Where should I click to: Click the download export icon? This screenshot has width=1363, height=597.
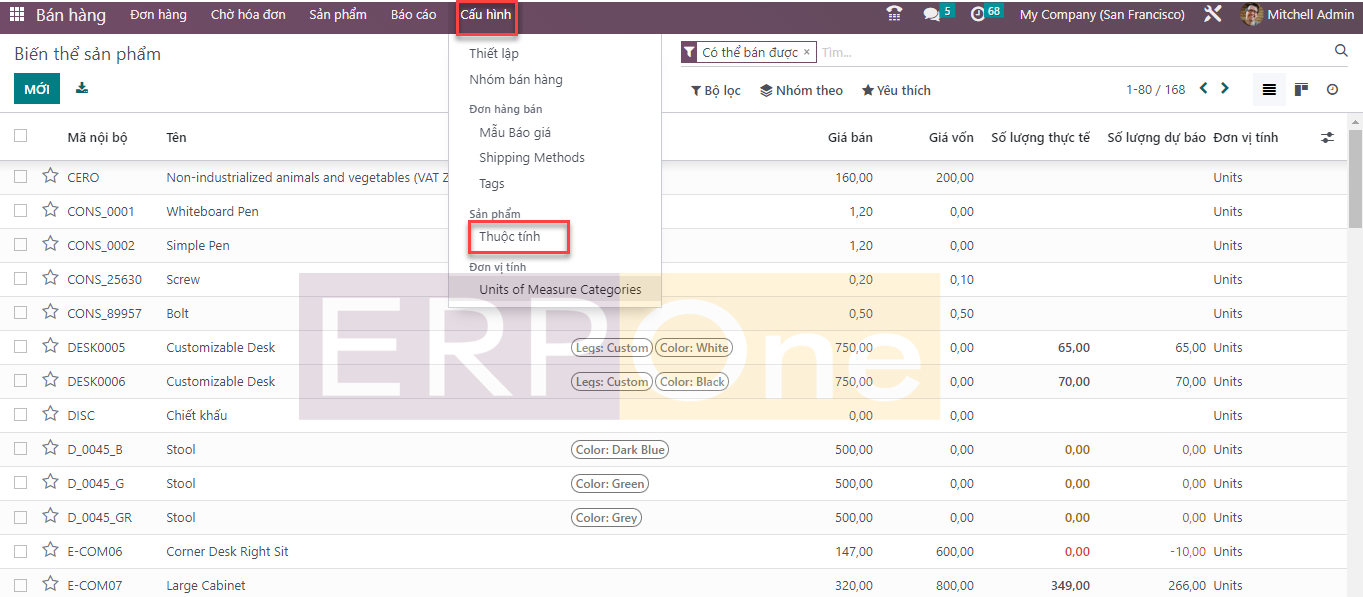click(82, 88)
